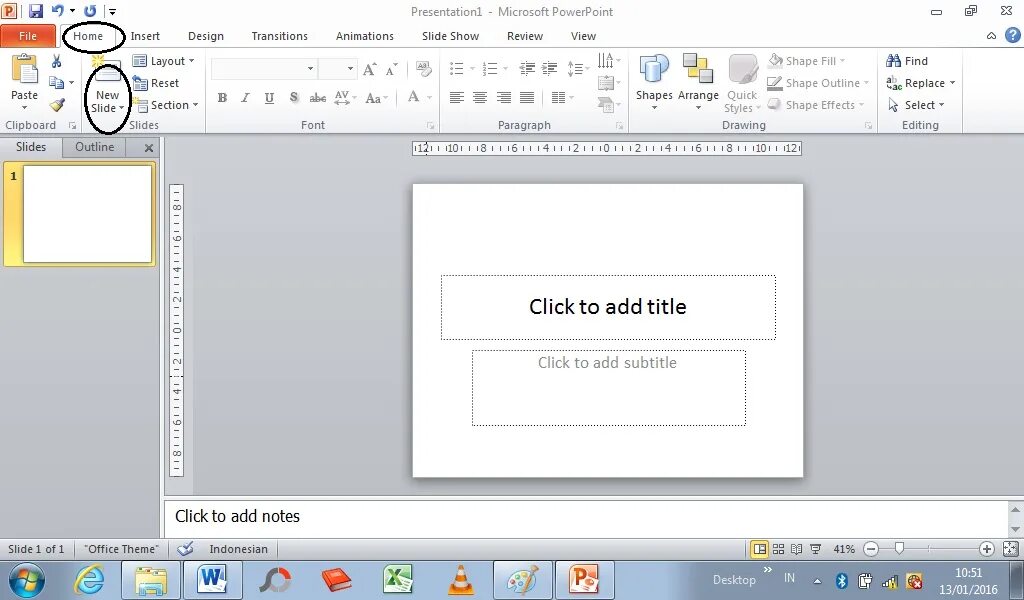Click the Cut scissors icon
The width and height of the screenshot is (1024, 600).
56,61
